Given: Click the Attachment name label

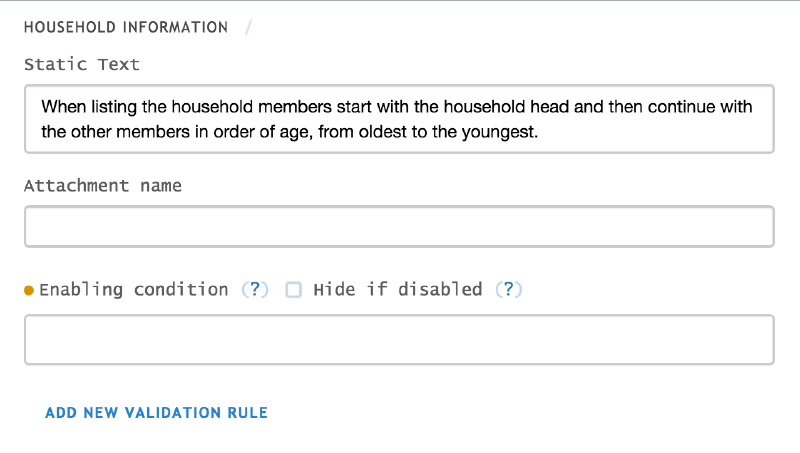Looking at the screenshot, I should tap(103, 186).
